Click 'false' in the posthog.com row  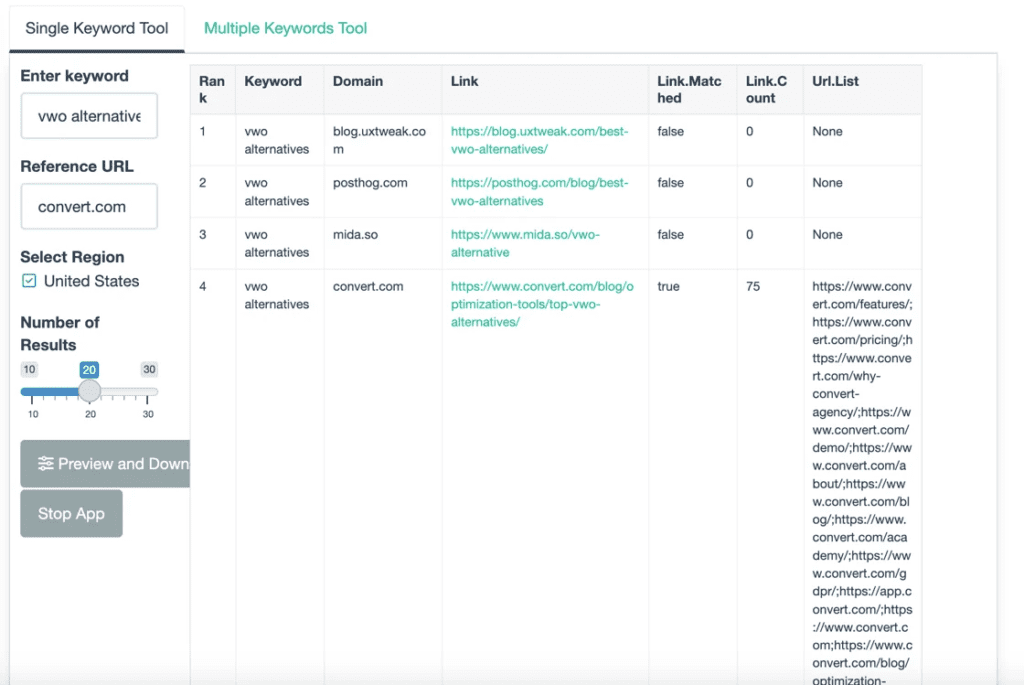click(671, 183)
